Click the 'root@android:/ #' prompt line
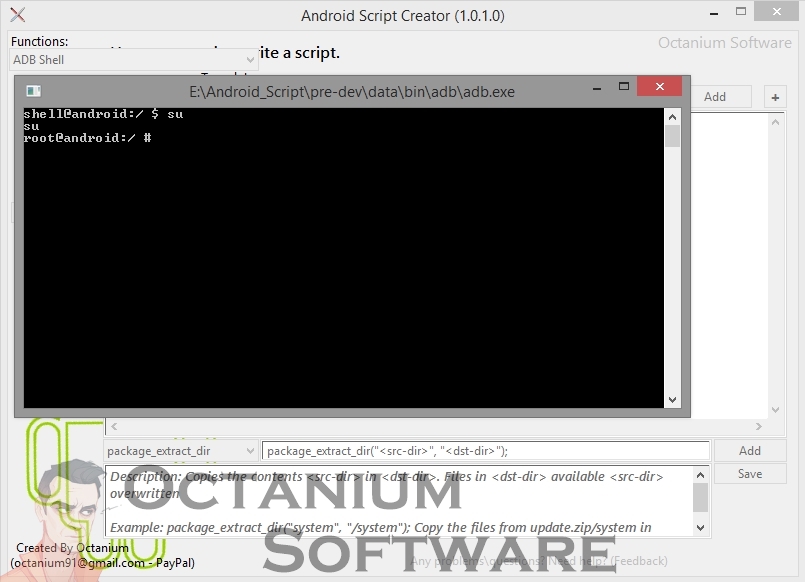The width and height of the screenshot is (805, 582). (x=87, y=138)
